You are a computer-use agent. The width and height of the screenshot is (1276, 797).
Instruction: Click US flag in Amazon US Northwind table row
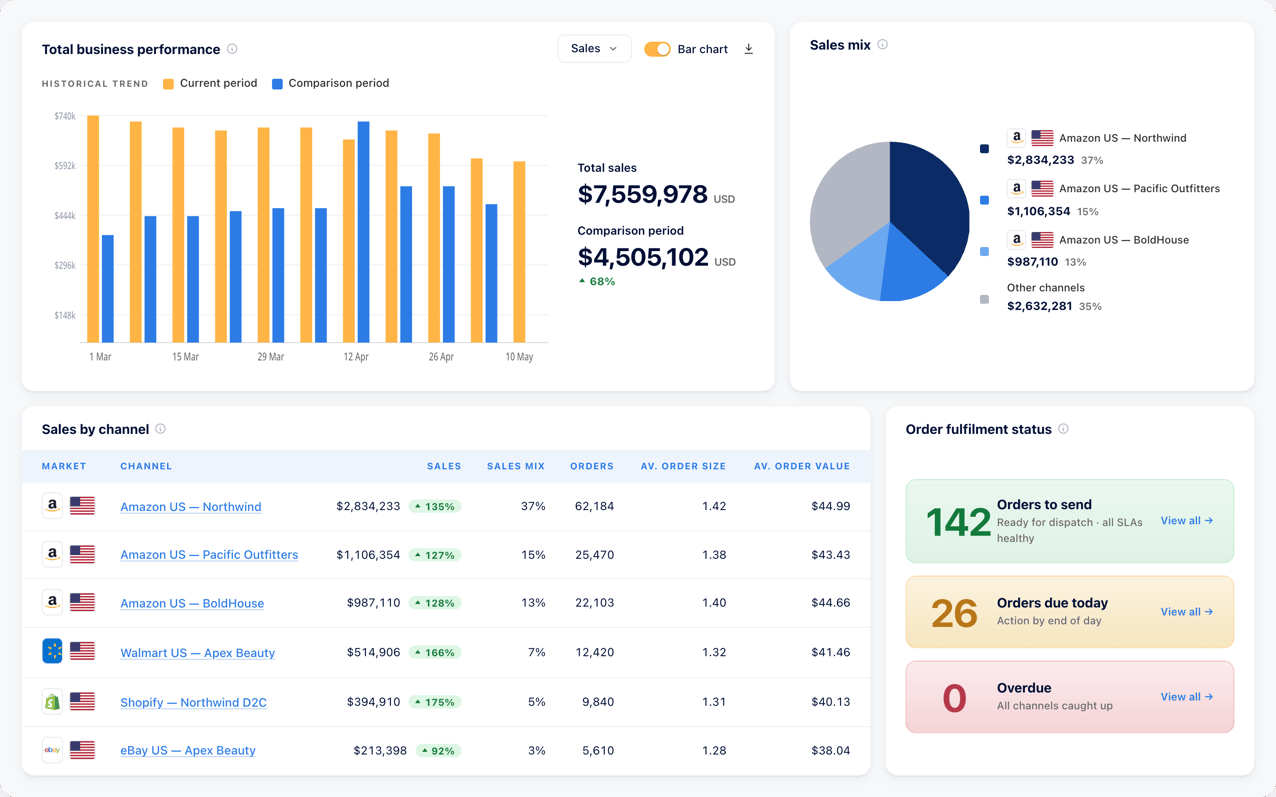(x=83, y=506)
